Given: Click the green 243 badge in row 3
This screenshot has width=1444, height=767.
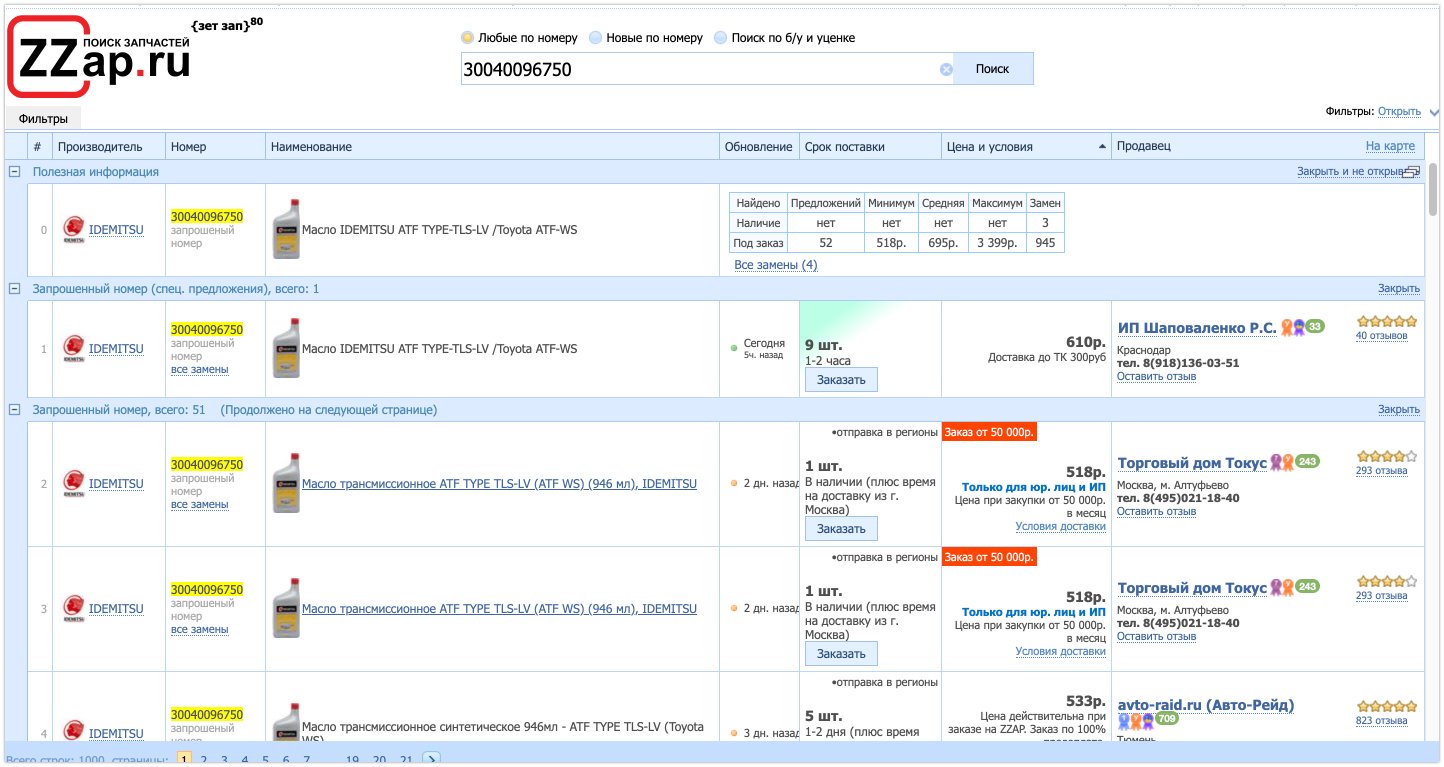Looking at the screenshot, I should 1307,587.
